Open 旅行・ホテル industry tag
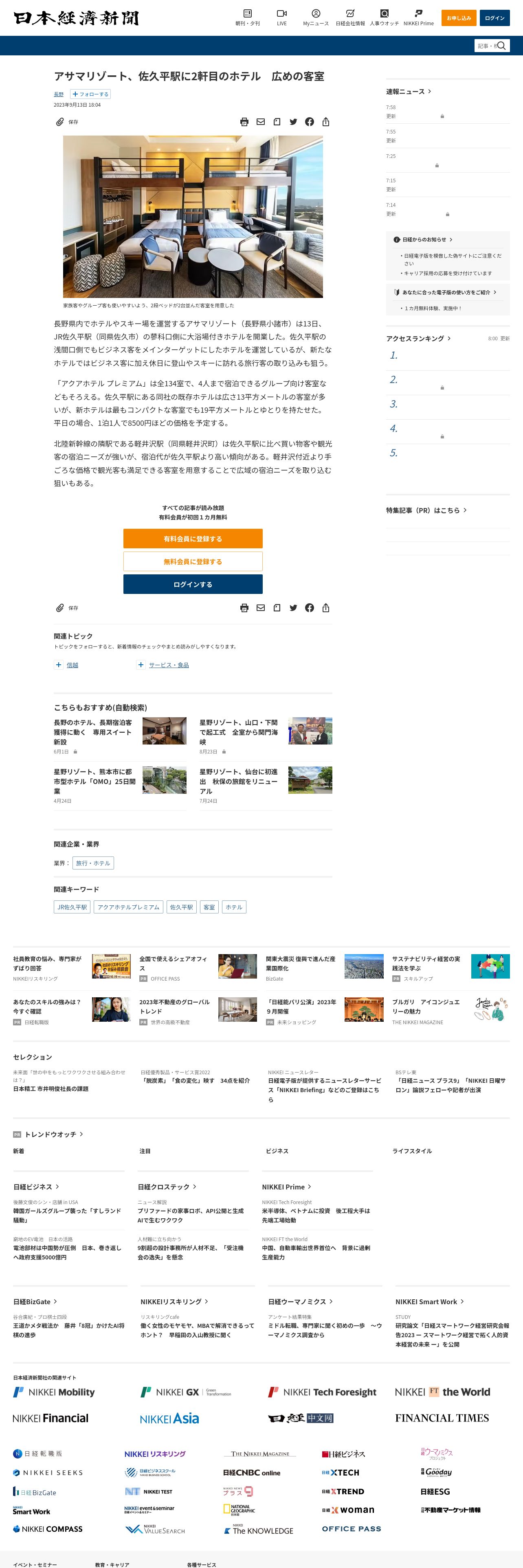This screenshot has height=1568, width=523. 93,863
